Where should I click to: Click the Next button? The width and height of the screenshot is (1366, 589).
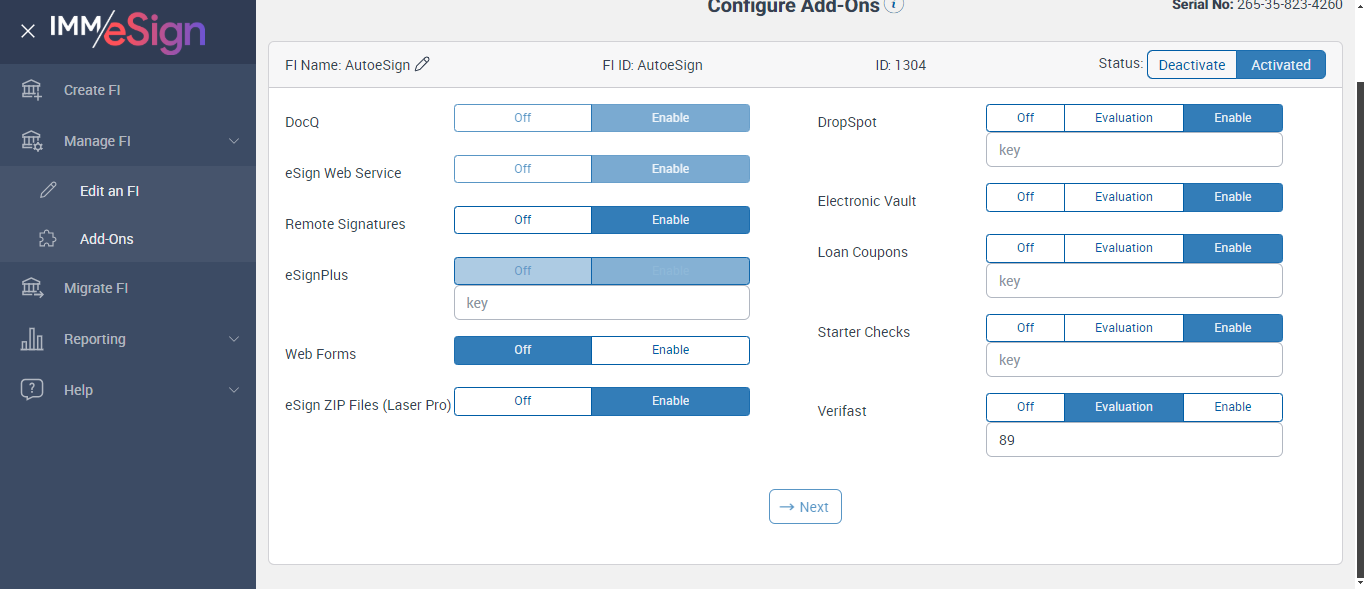(805, 507)
